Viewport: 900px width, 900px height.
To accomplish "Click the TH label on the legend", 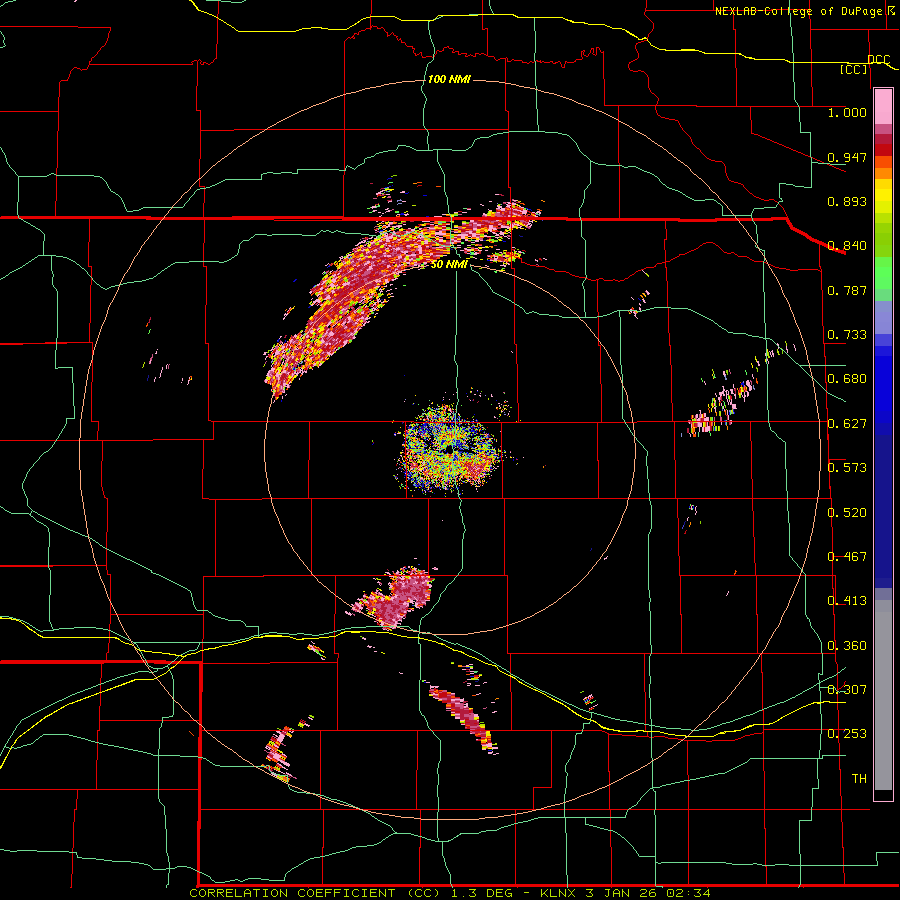I will click(x=859, y=779).
